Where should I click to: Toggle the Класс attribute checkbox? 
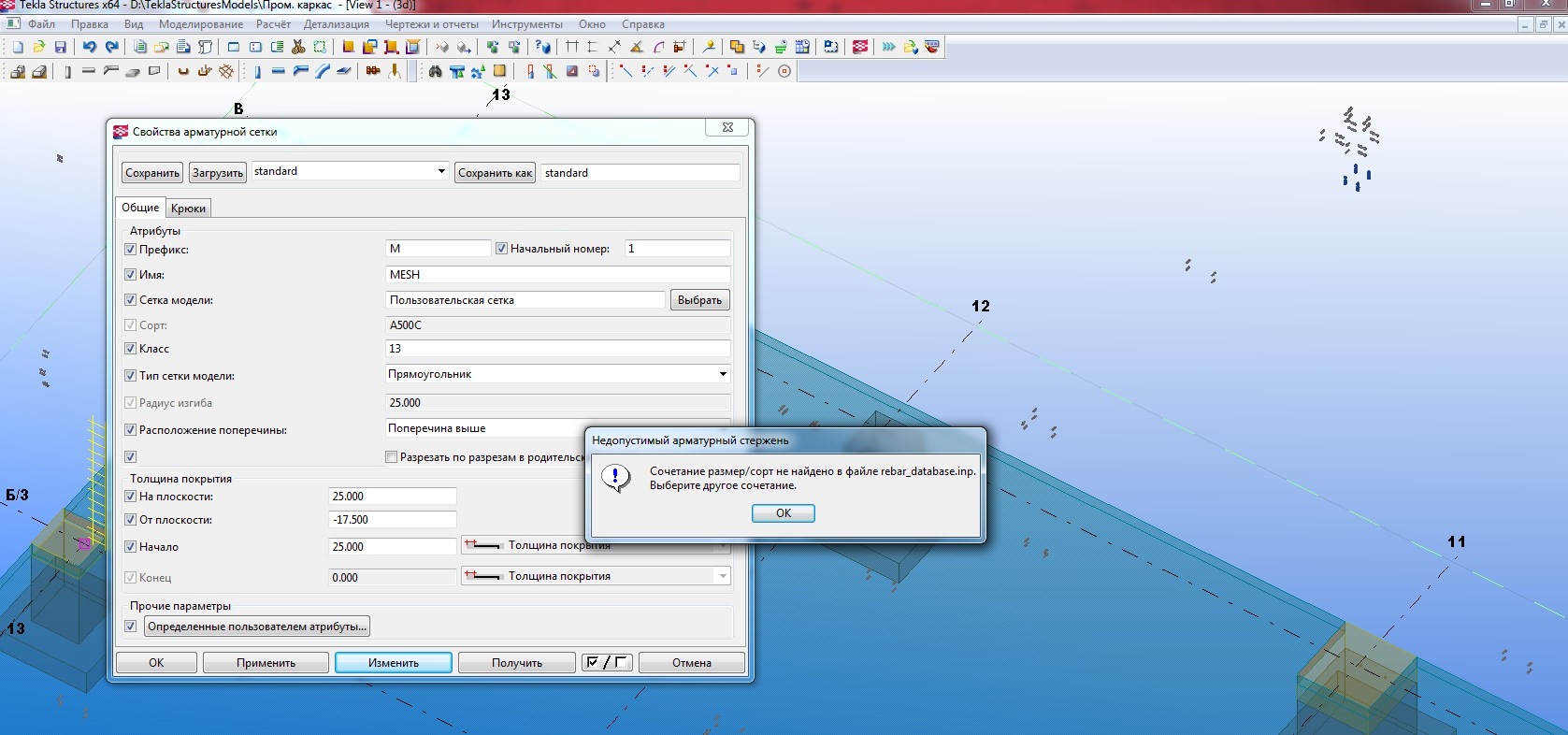point(131,349)
